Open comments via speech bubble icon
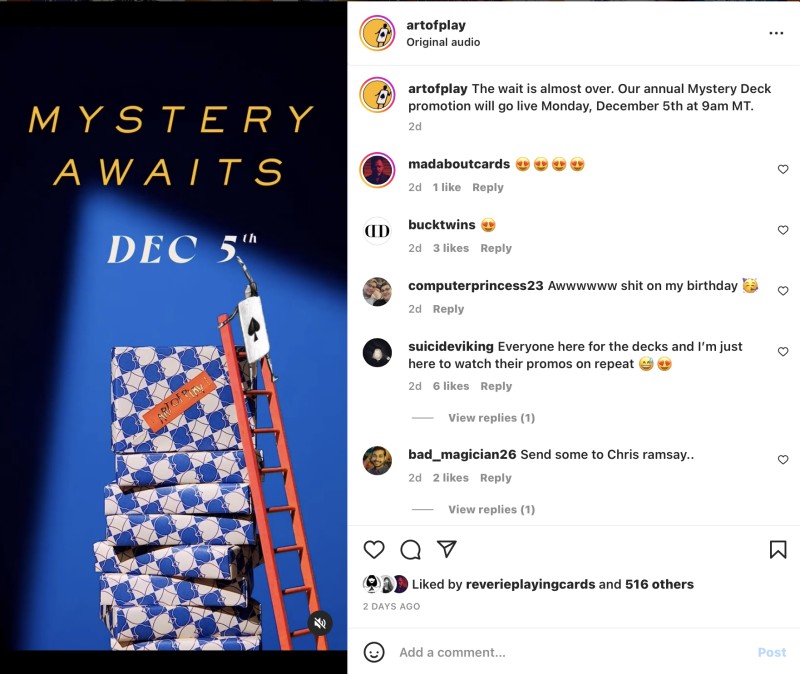Screen dimensions: 800x674 click(410, 550)
